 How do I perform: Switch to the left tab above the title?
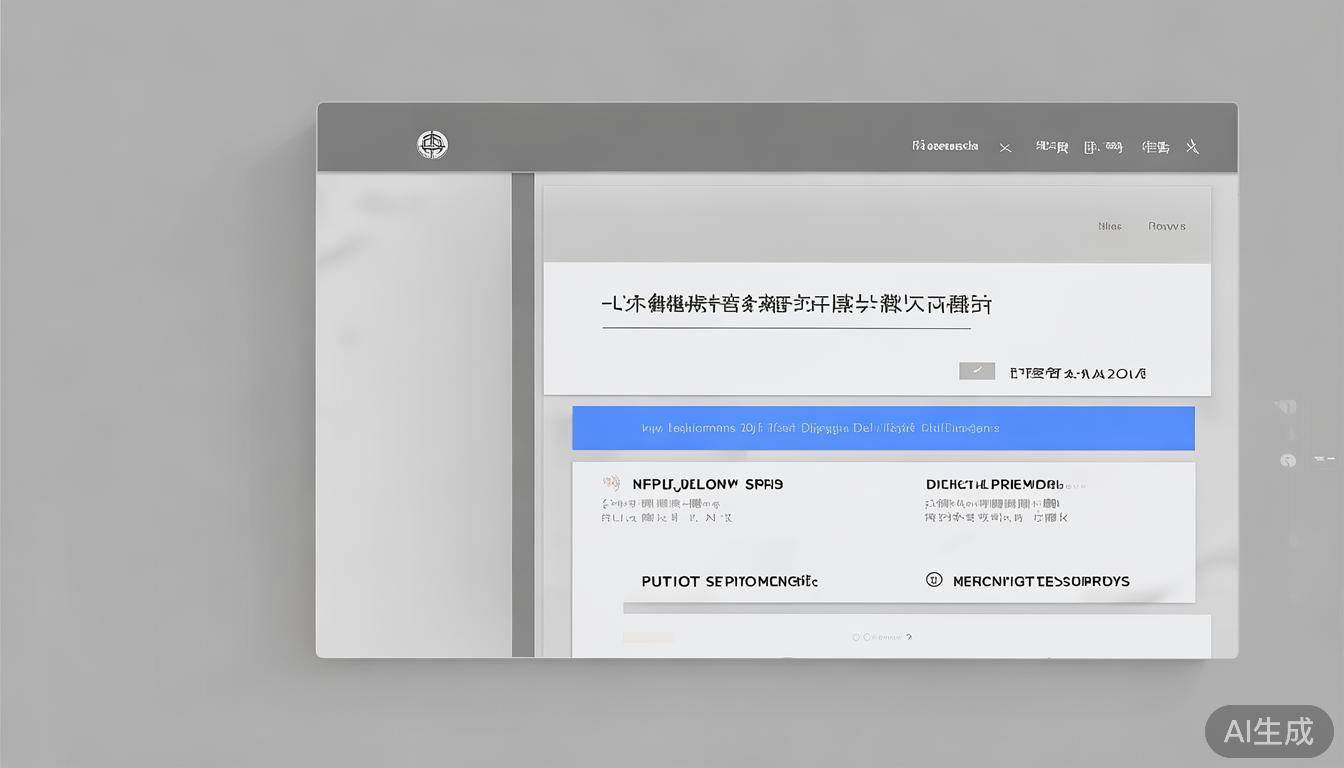1109,226
